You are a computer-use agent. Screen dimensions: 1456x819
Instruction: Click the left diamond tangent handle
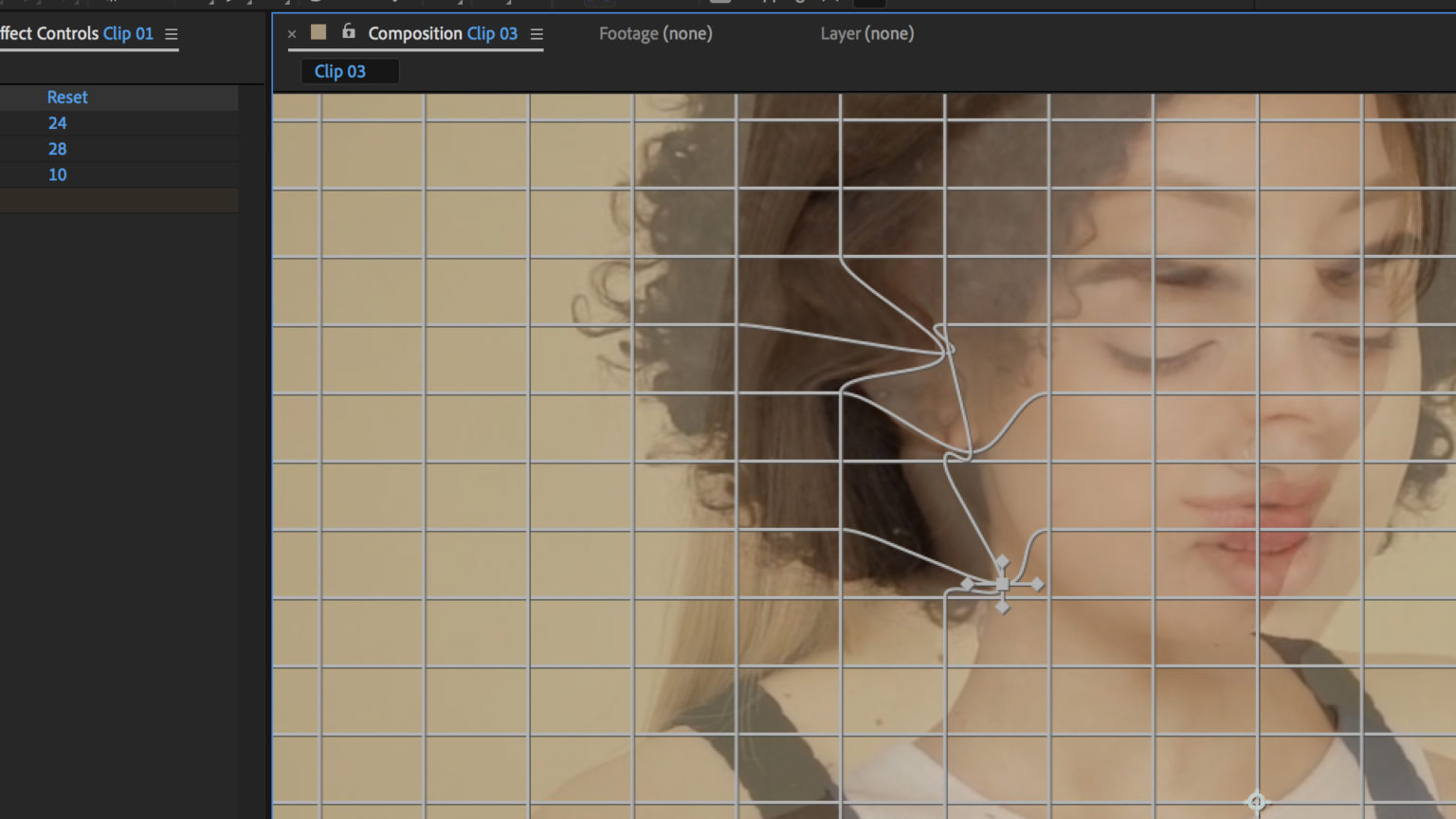967,584
